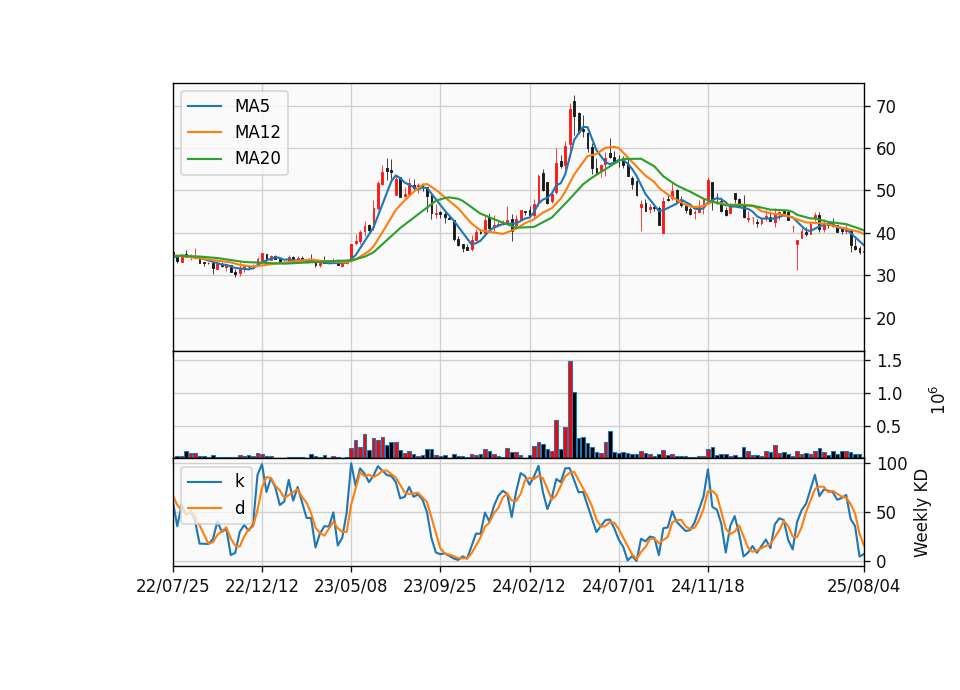Click the 23/05/08 date label

click(351, 586)
